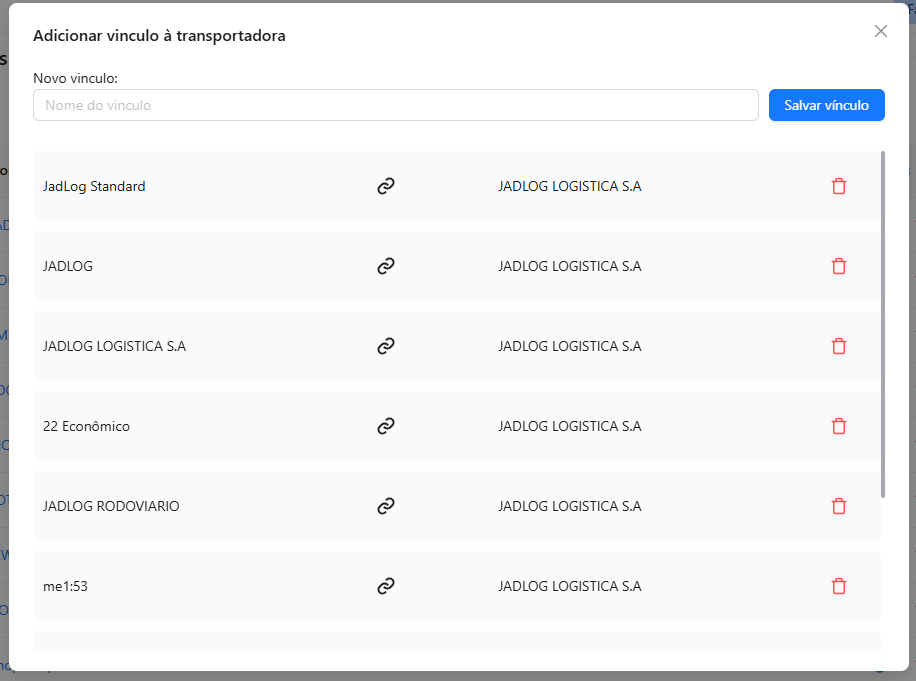
Task: Delete the JadLog Standard link
Action: point(839,186)
